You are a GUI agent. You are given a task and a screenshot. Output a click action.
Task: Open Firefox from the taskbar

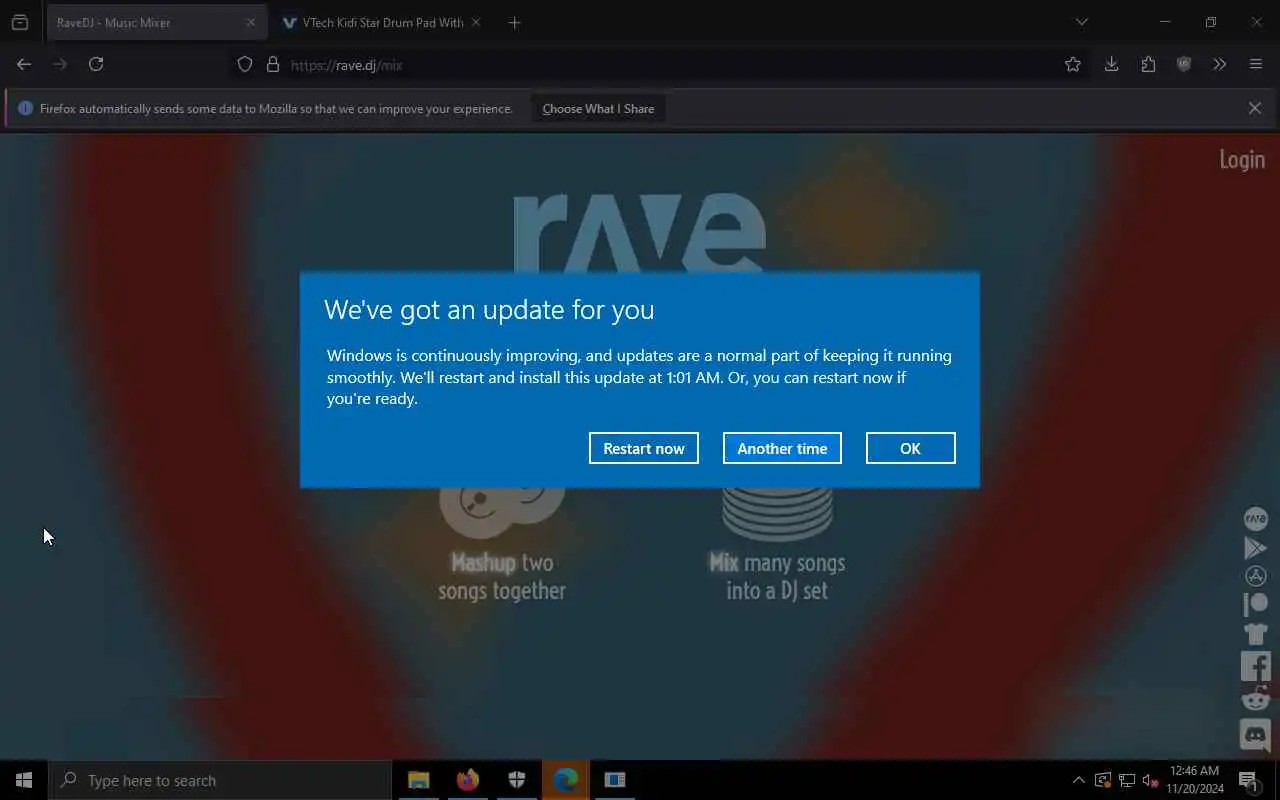[467, 780]
